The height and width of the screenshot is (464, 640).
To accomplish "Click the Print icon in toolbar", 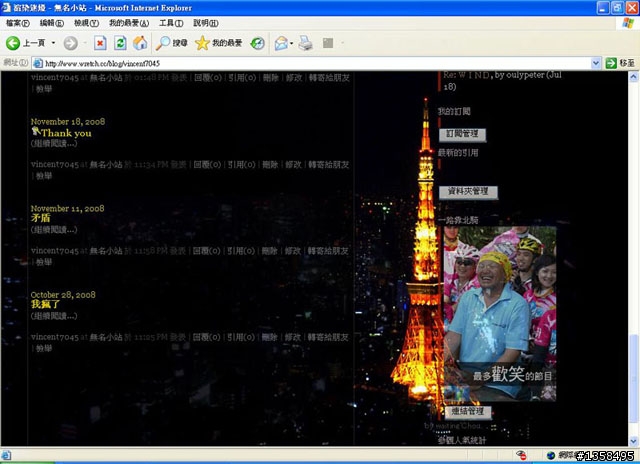I will pos(305,43).
